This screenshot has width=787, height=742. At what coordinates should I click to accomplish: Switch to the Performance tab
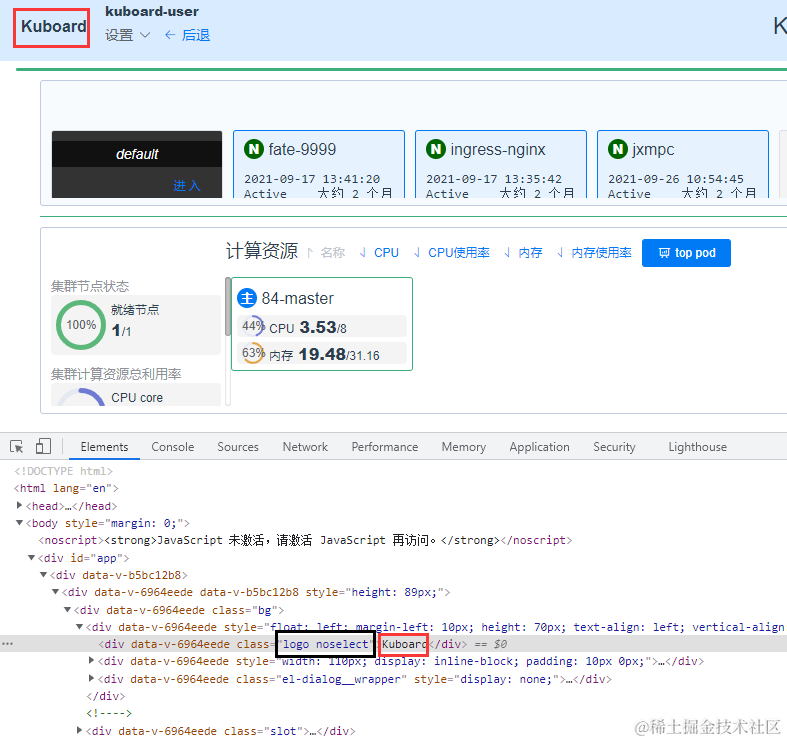click(384, 447)
